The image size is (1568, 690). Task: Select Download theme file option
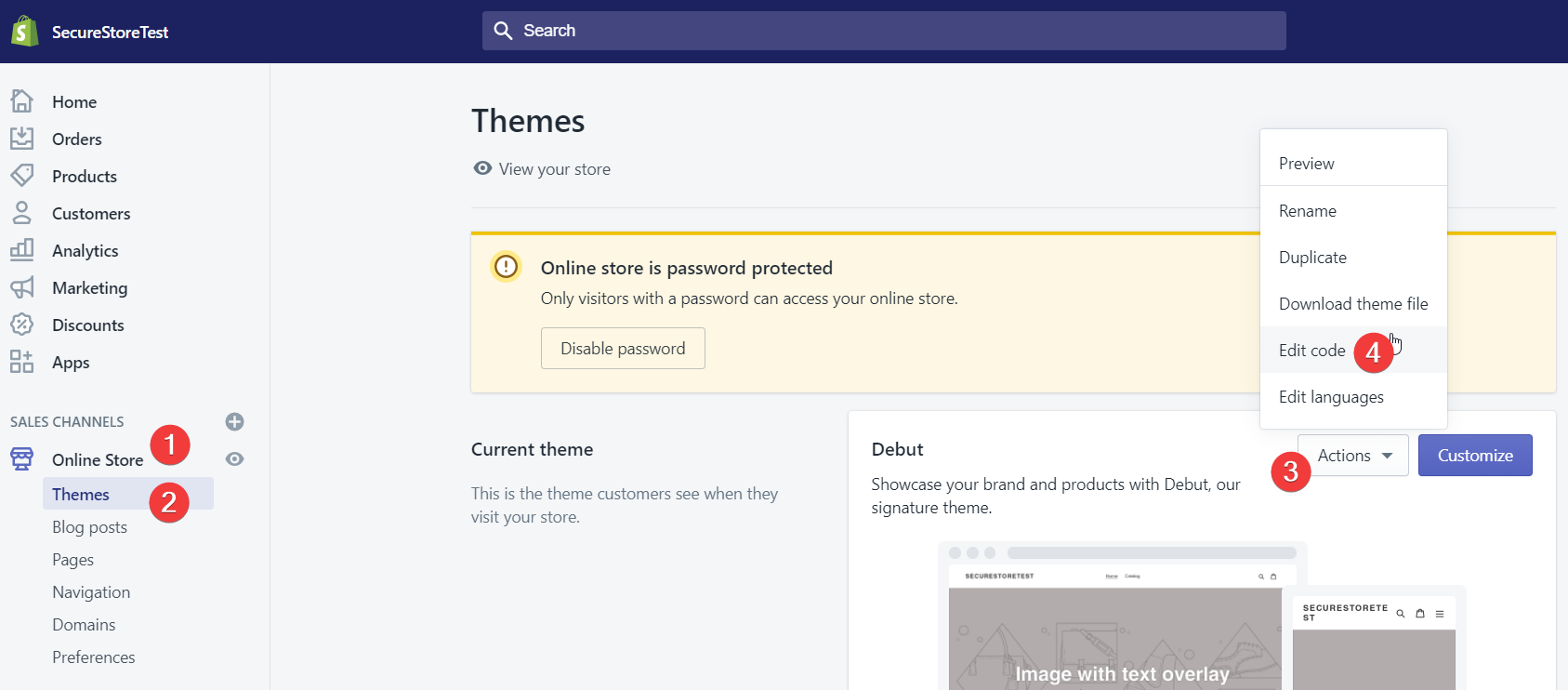(1353, 303)
